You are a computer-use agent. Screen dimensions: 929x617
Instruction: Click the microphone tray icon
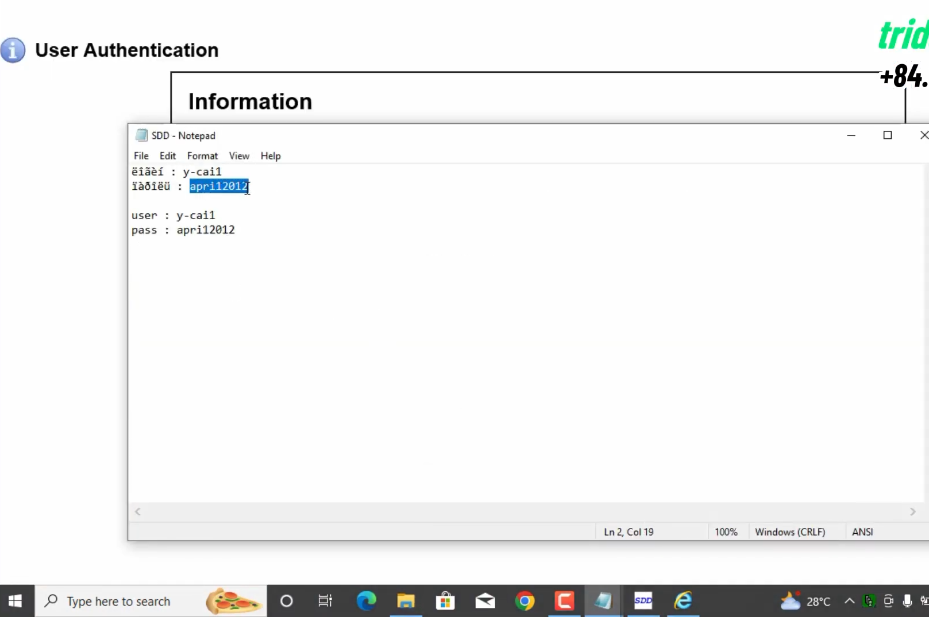coord(907,601)
